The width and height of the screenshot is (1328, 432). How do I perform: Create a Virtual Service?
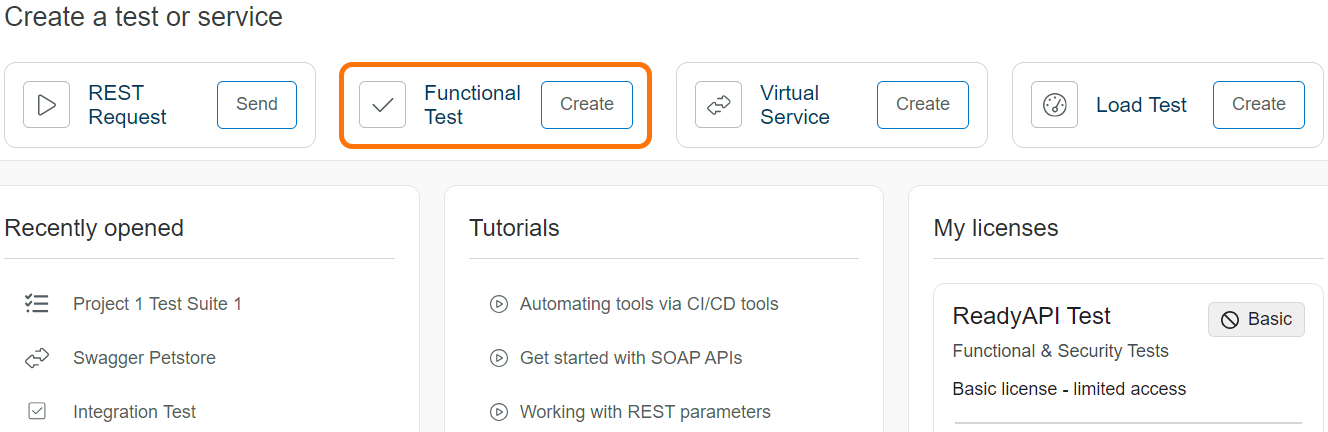pos(923,105)
